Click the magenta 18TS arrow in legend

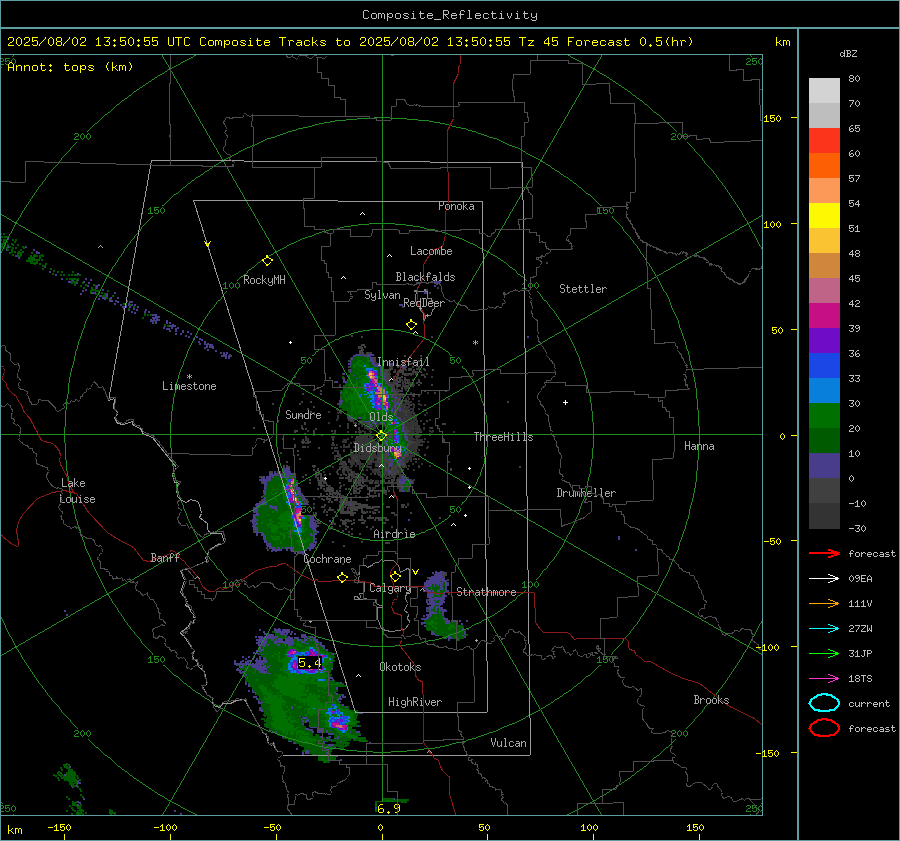coord(824,679)
